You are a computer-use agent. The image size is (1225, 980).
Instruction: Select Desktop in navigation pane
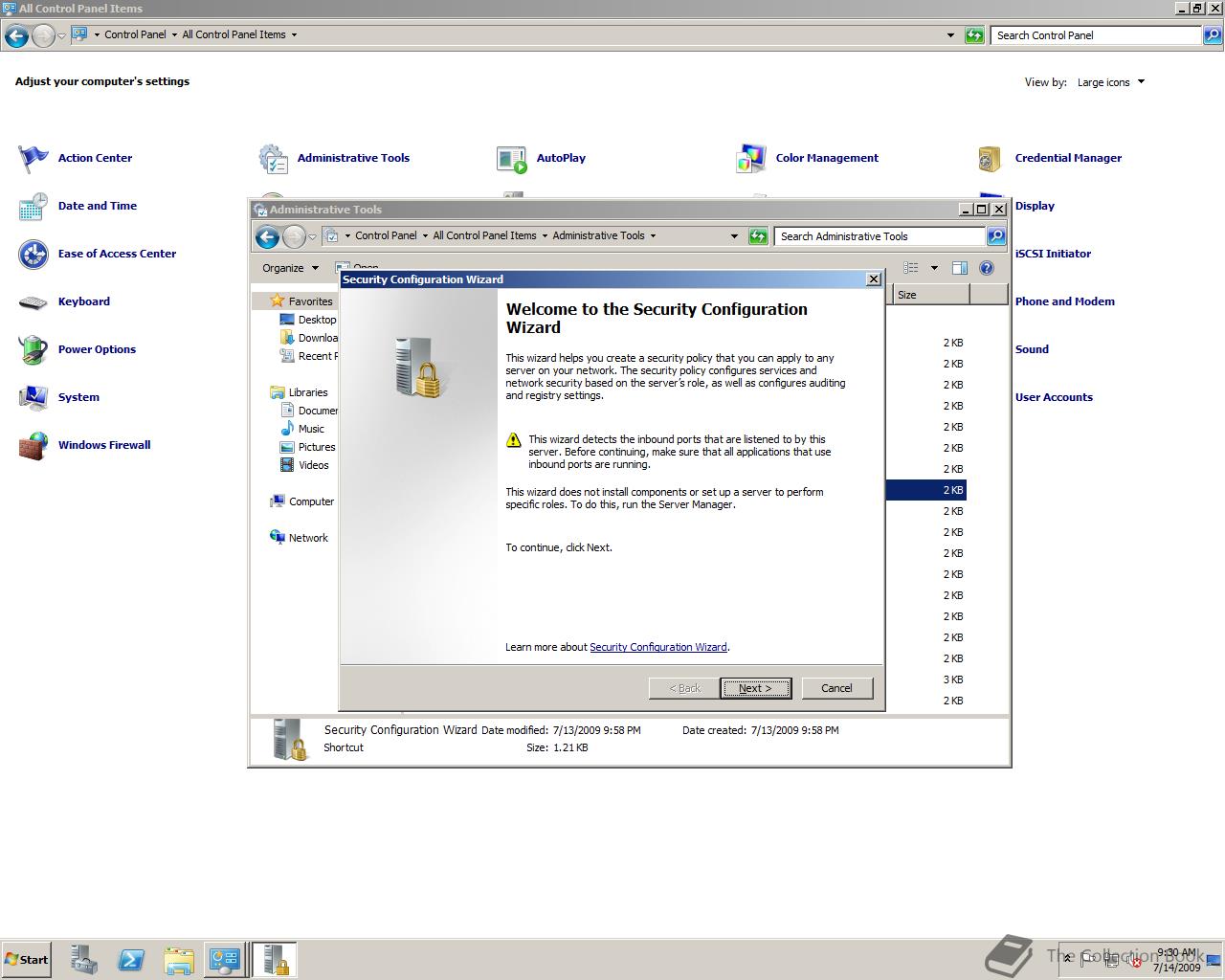(x=317, y=320)
